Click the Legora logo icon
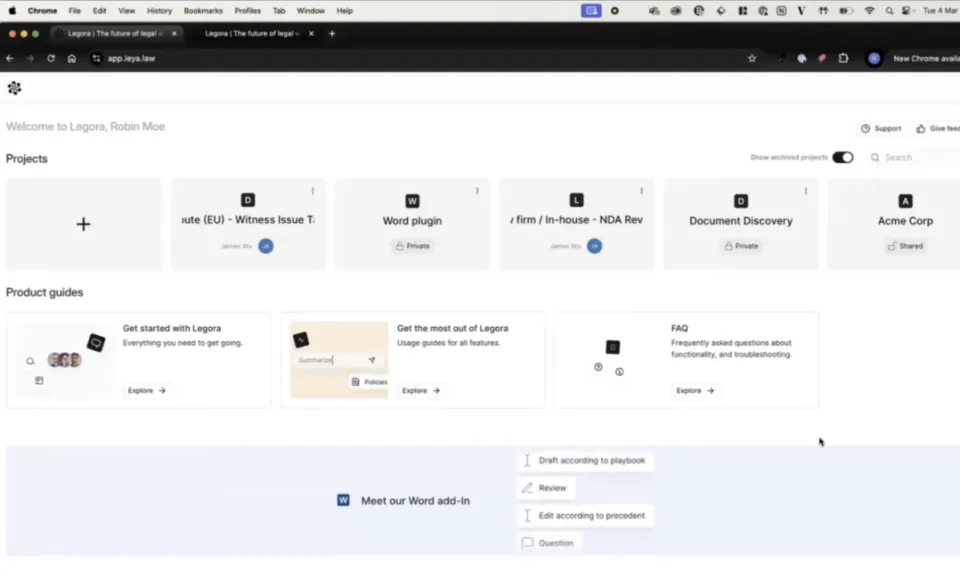This screenshot has height=572, width=960. pyautogui.click(x=14, y=88)
